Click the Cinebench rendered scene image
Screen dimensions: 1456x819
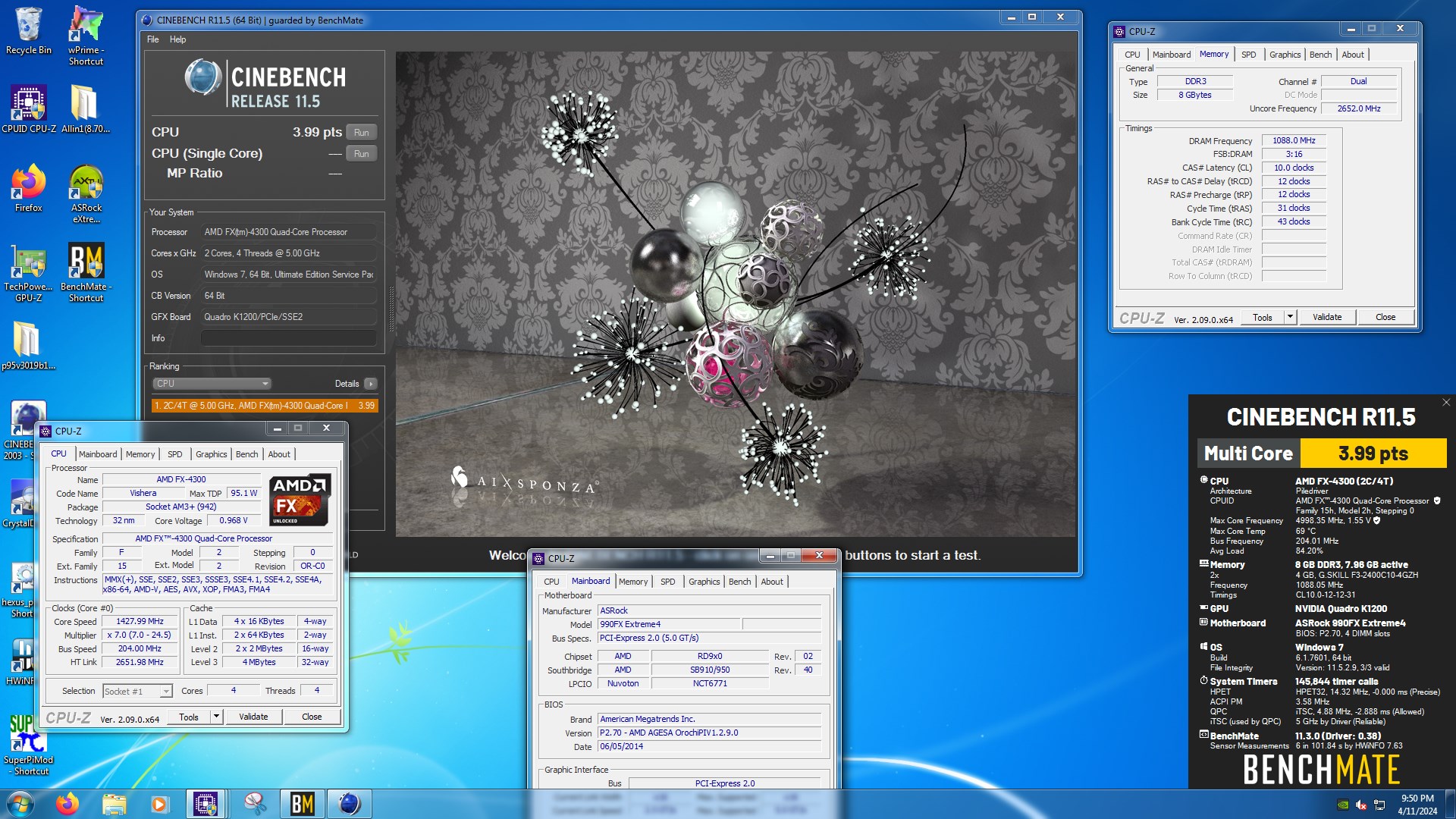tap(736, 294)
